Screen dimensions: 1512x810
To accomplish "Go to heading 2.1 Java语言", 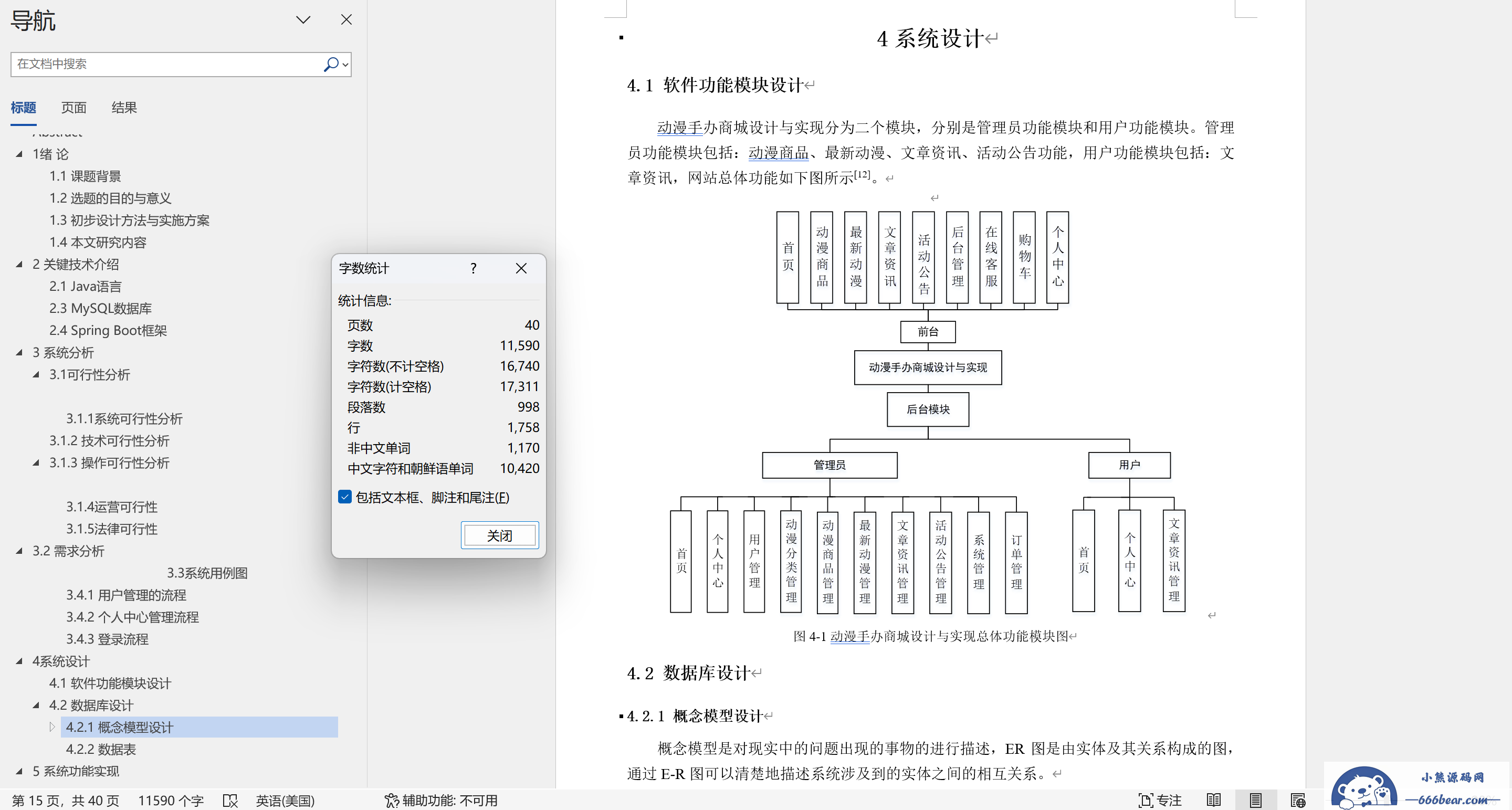I will coord(85,287).
